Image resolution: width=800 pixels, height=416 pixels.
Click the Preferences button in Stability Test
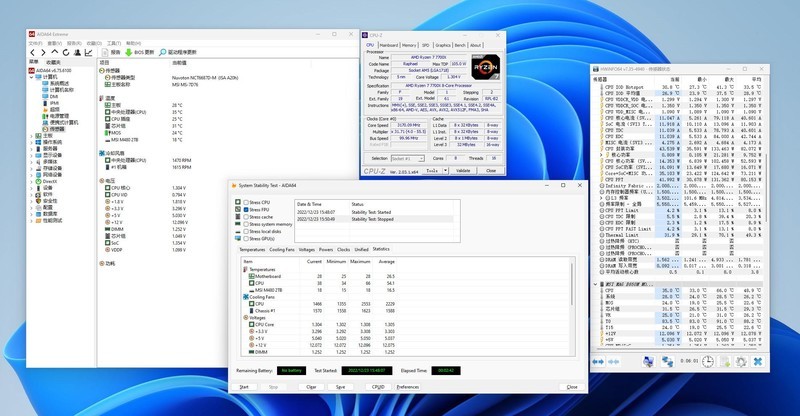pos(408,387)
